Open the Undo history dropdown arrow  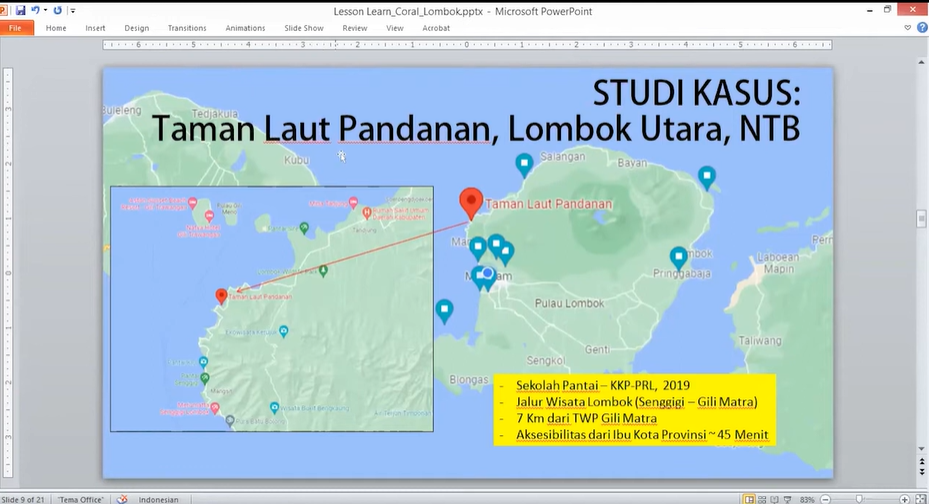[45, 10]
